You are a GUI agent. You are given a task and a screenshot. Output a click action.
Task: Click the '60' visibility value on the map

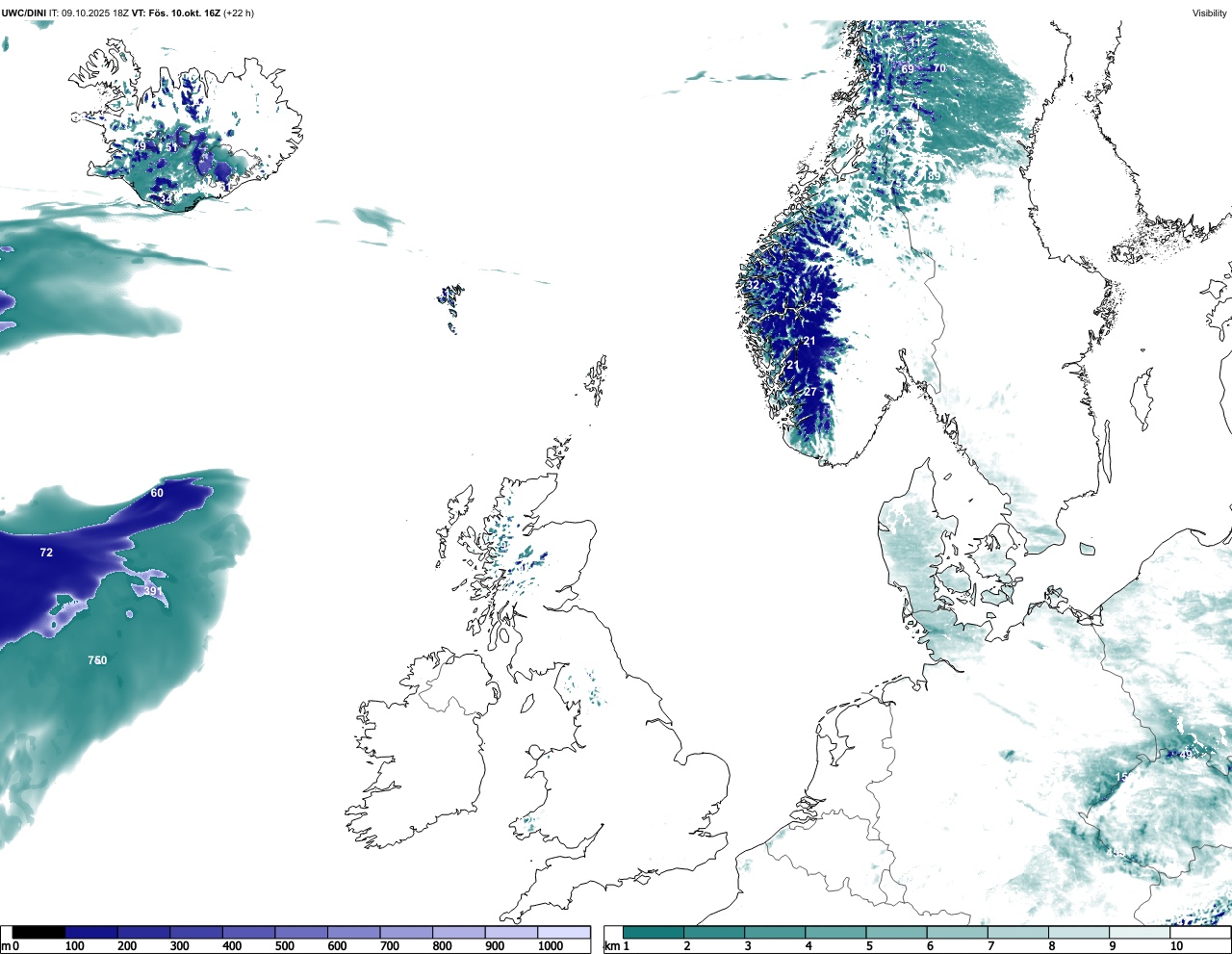point(157,493)
